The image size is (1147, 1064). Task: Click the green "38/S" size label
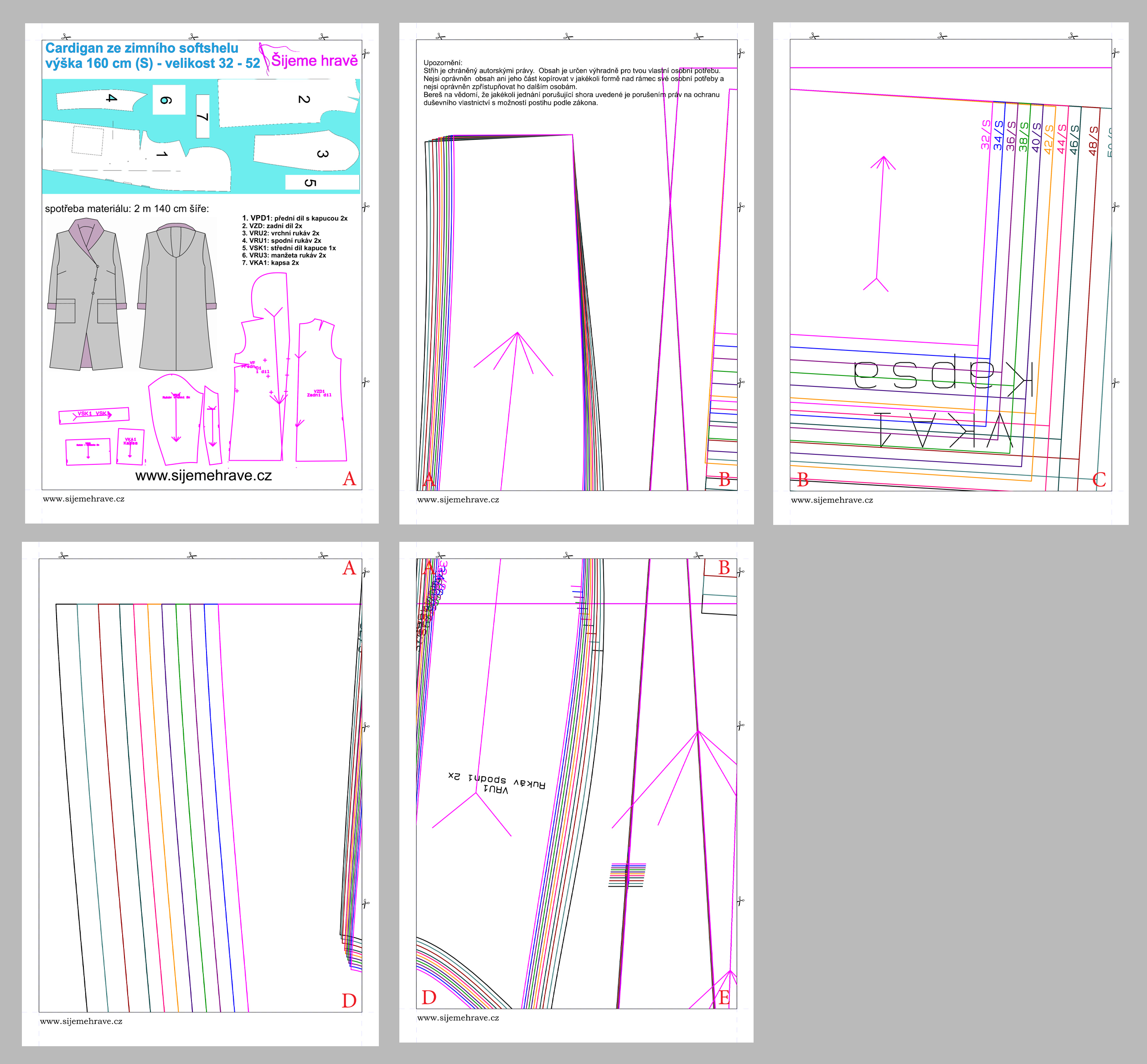(x=1024, y=136)
